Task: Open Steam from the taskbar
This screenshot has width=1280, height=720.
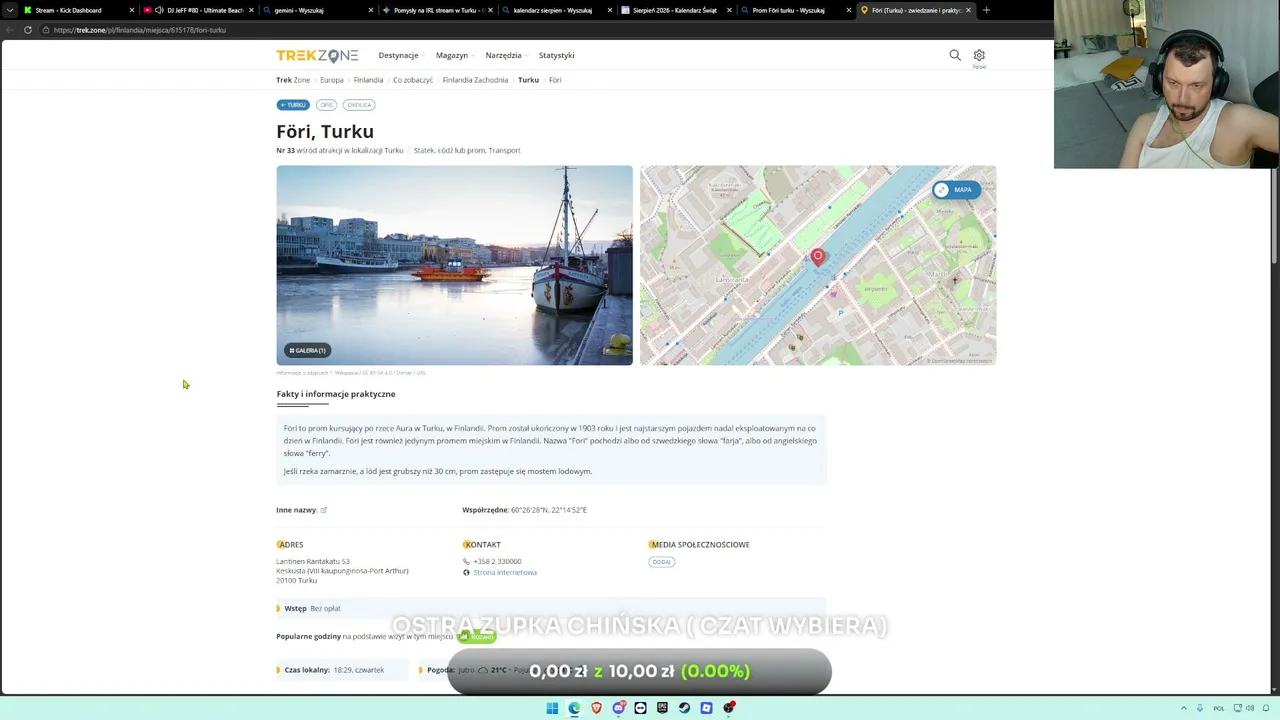Action: (684, 708)
